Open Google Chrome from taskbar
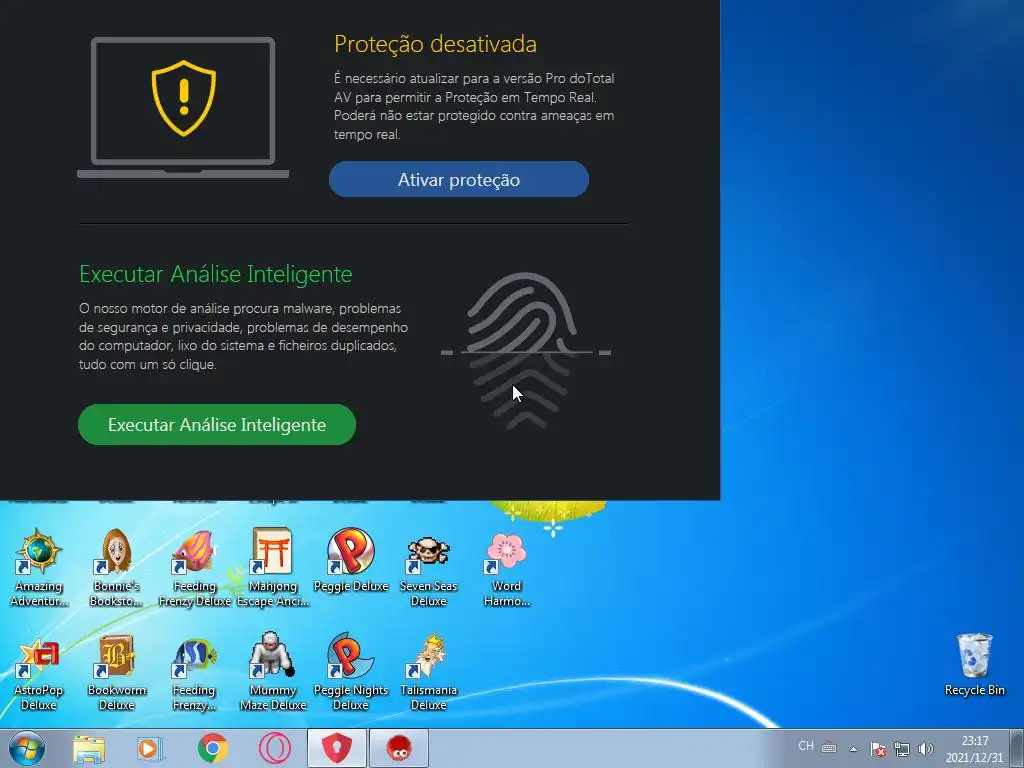 tap(212, 748)
